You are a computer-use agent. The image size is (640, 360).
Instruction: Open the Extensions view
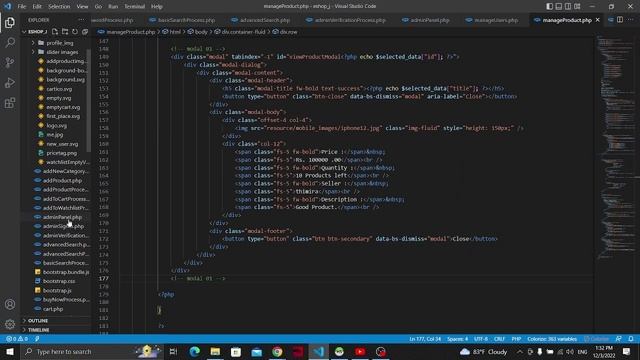[x=10, y=102]
